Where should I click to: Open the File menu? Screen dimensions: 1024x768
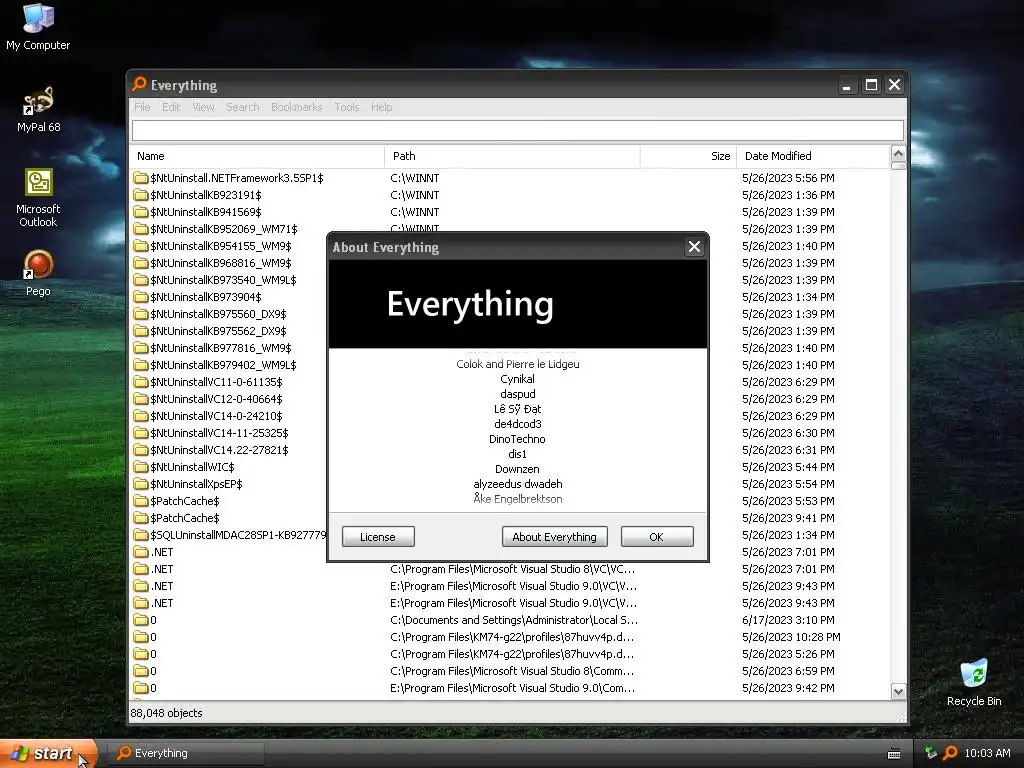pyautogui.click(x=142, y=107)
